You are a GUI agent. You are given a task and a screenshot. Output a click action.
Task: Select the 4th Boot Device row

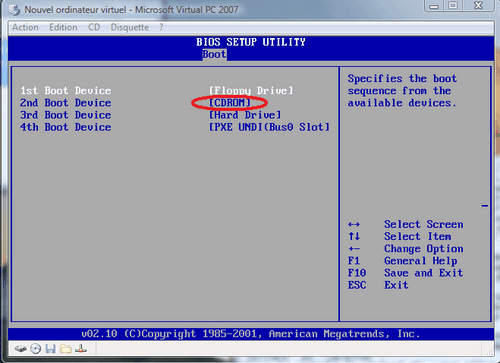[x=175, y=127]
